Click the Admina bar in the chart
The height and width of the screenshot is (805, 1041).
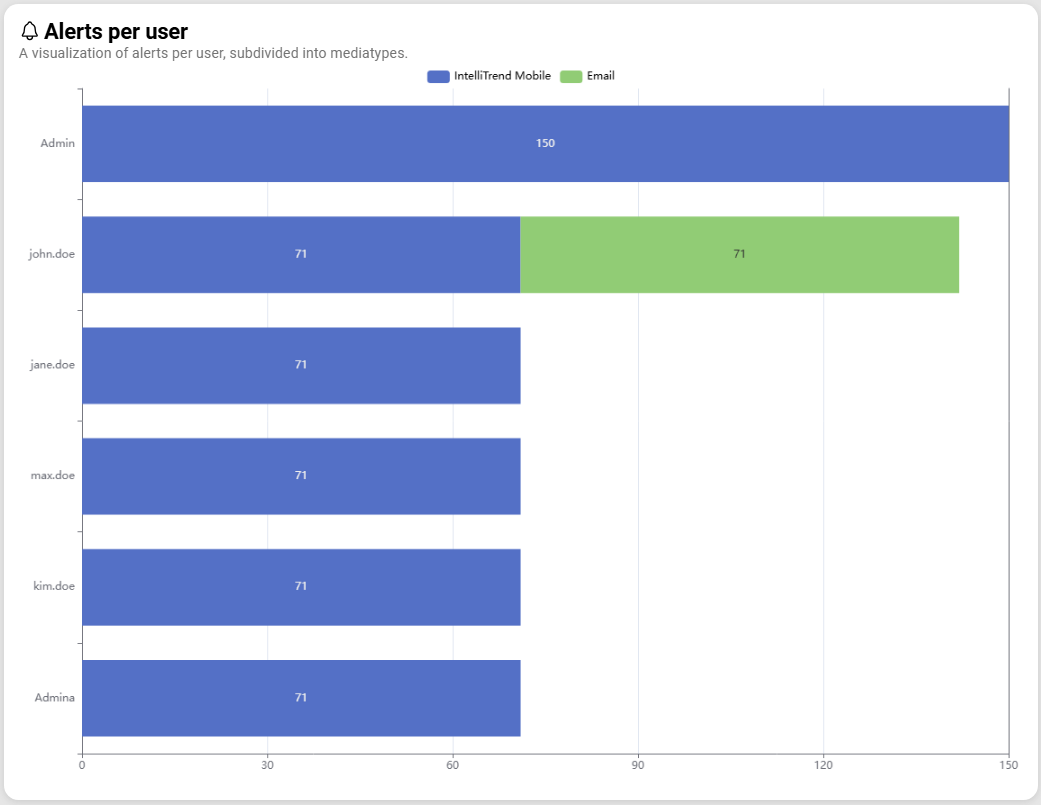tap(301, 698)
